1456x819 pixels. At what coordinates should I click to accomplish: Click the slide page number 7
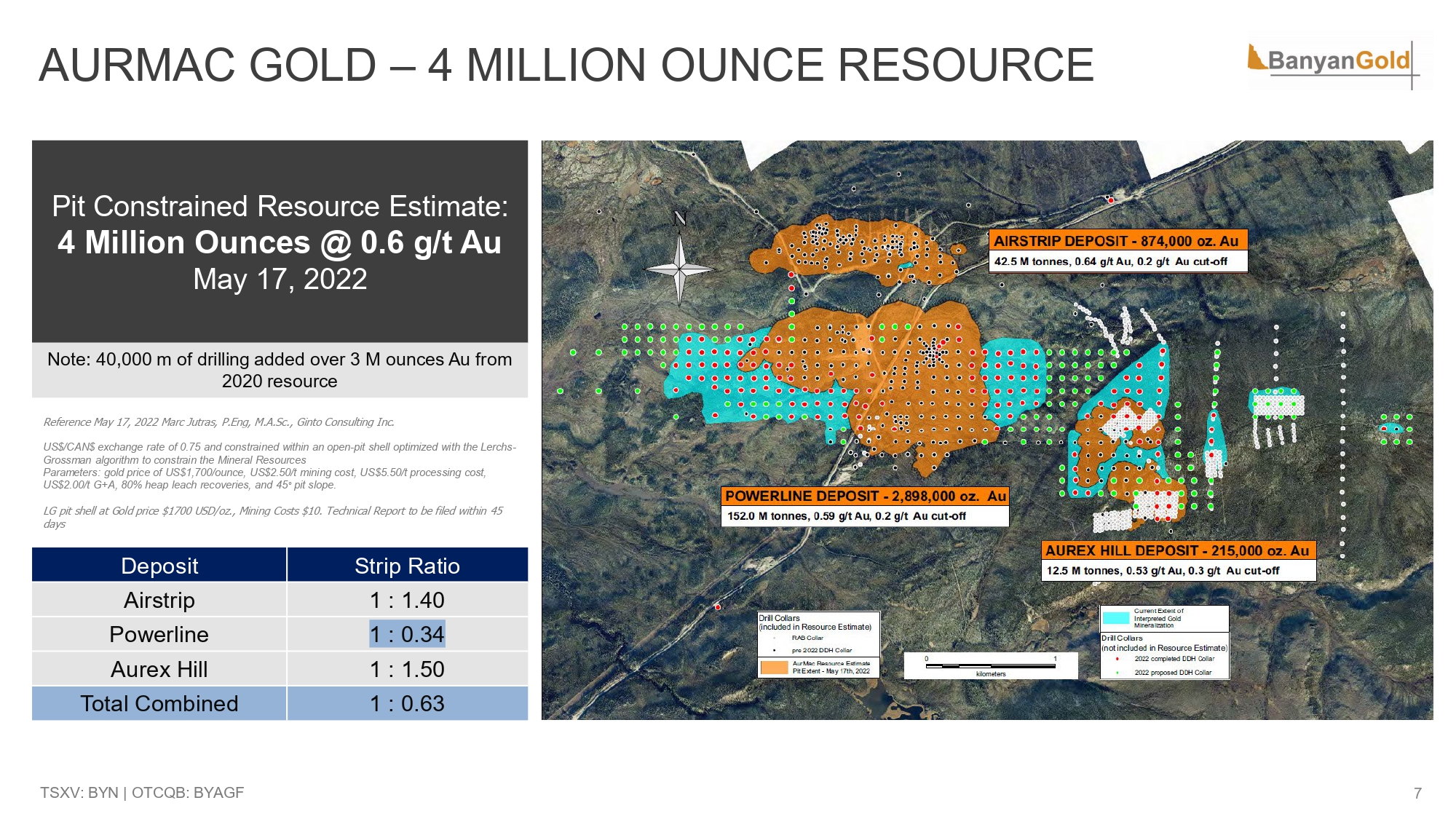(1417, 794)
